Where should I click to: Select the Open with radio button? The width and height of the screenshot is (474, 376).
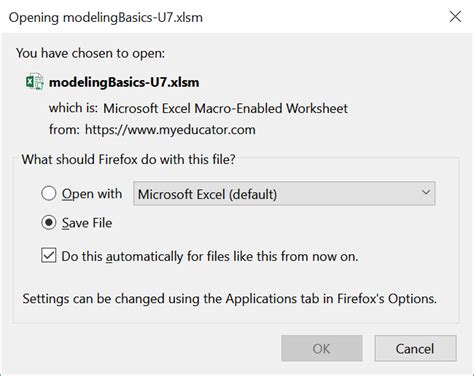(49, 193)
